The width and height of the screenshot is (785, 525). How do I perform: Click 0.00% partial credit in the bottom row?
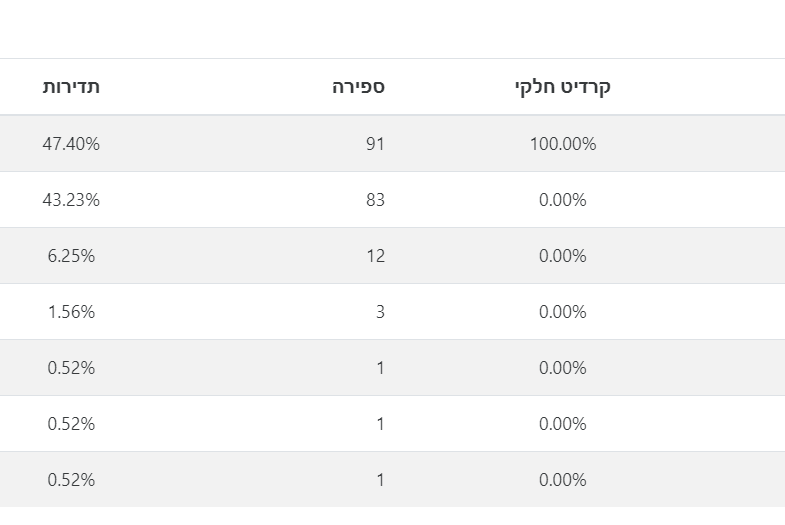click(x=562, y=480)
